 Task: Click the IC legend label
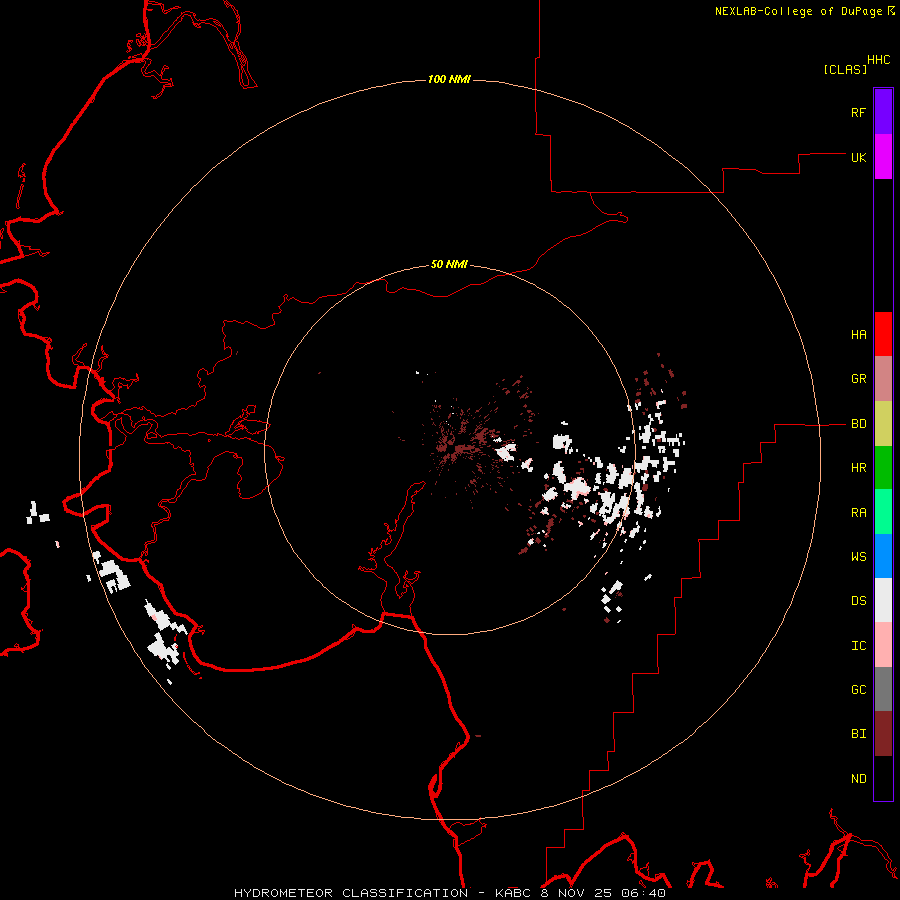858,646
